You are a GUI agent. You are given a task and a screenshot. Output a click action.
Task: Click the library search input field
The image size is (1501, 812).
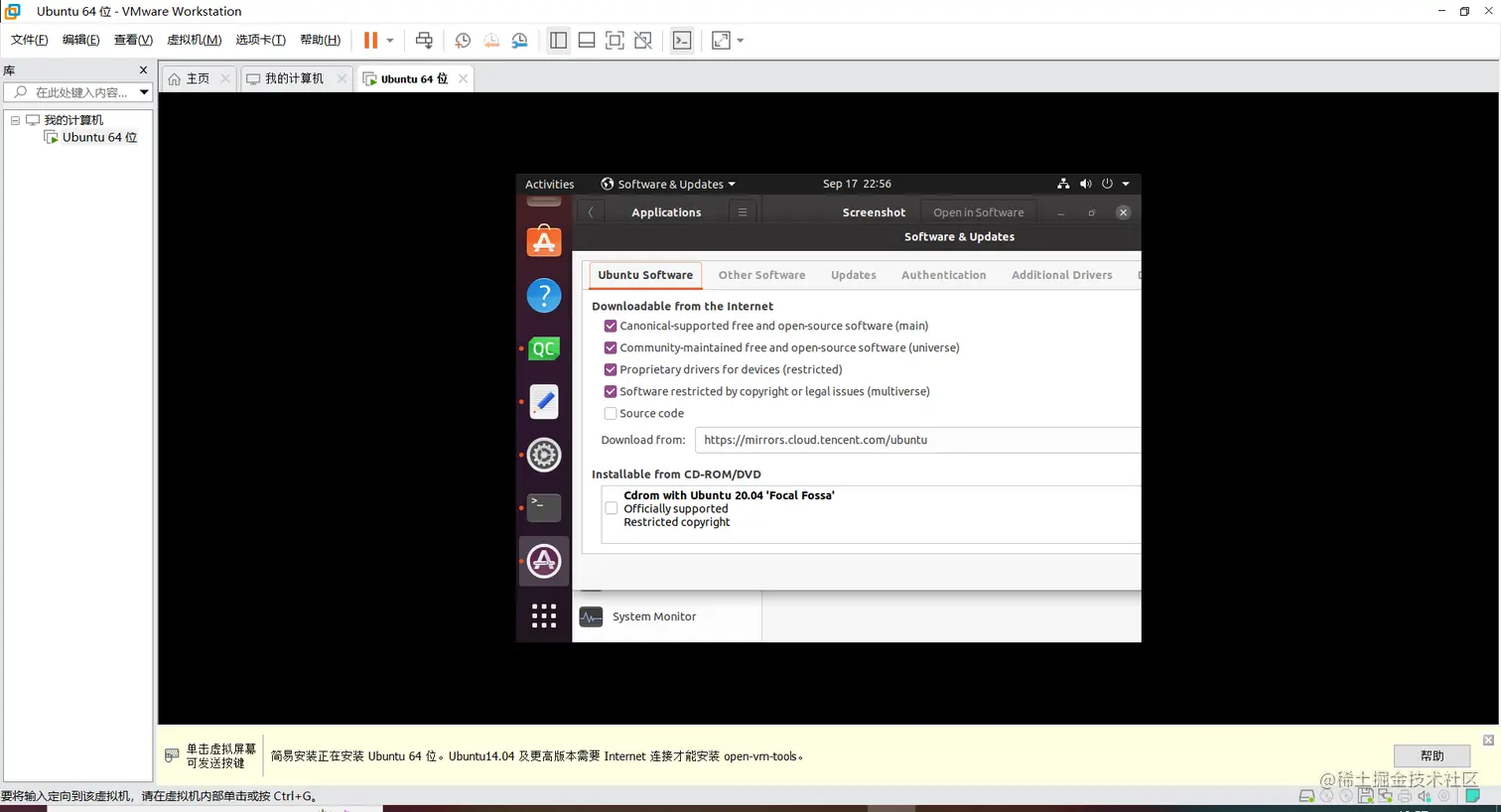click(76, 92)
